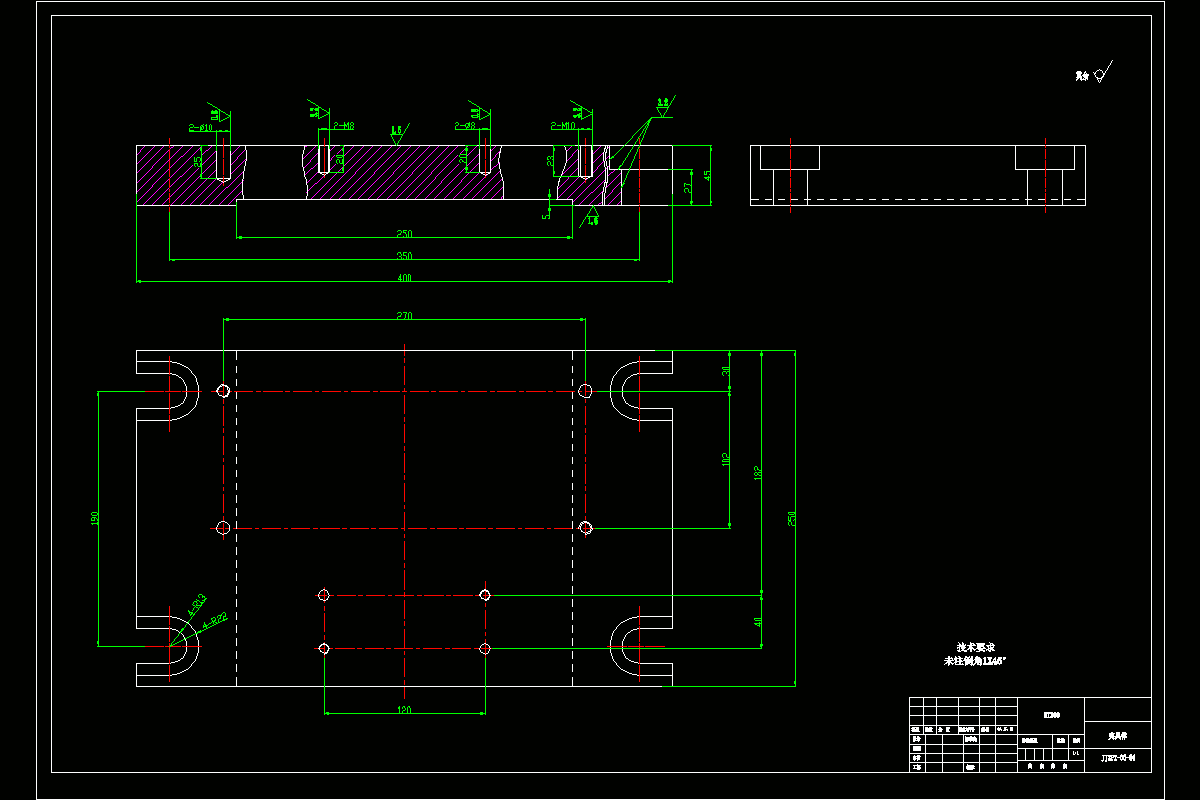Select the 190 vertical dimension text
This screenshot has width=1200, height=800.
(94, 519)
